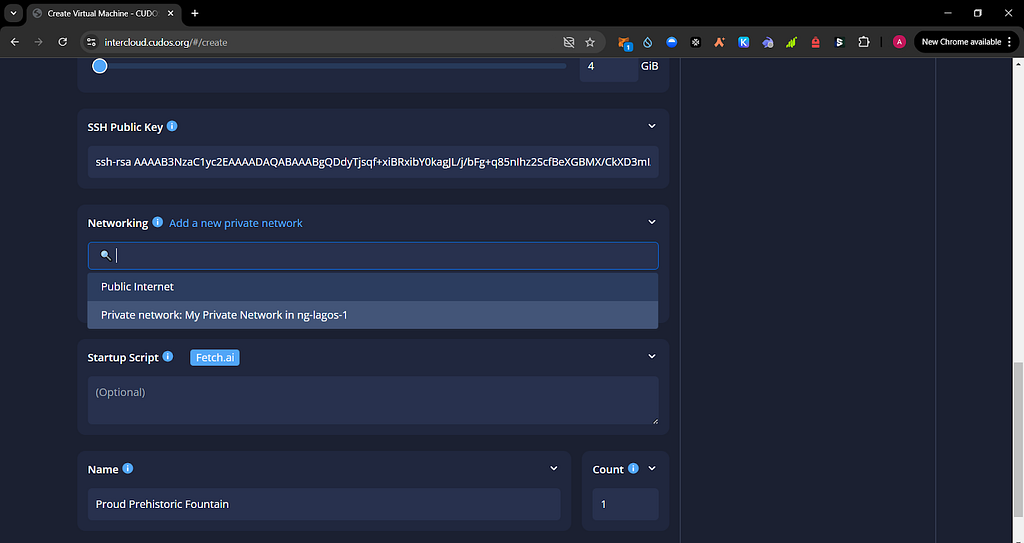Click the Count number field

[625, 504]
